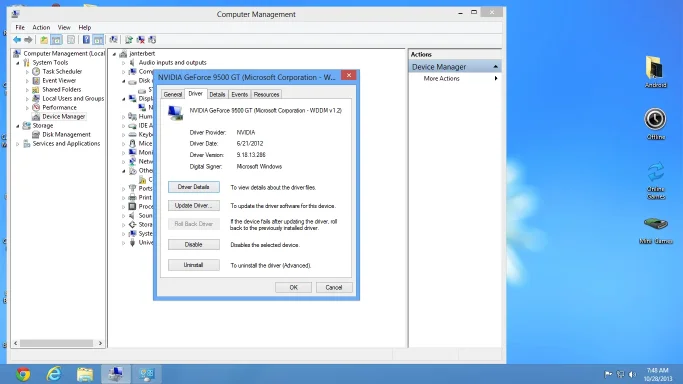
Task: Open the Action menu
Action: 41,27
